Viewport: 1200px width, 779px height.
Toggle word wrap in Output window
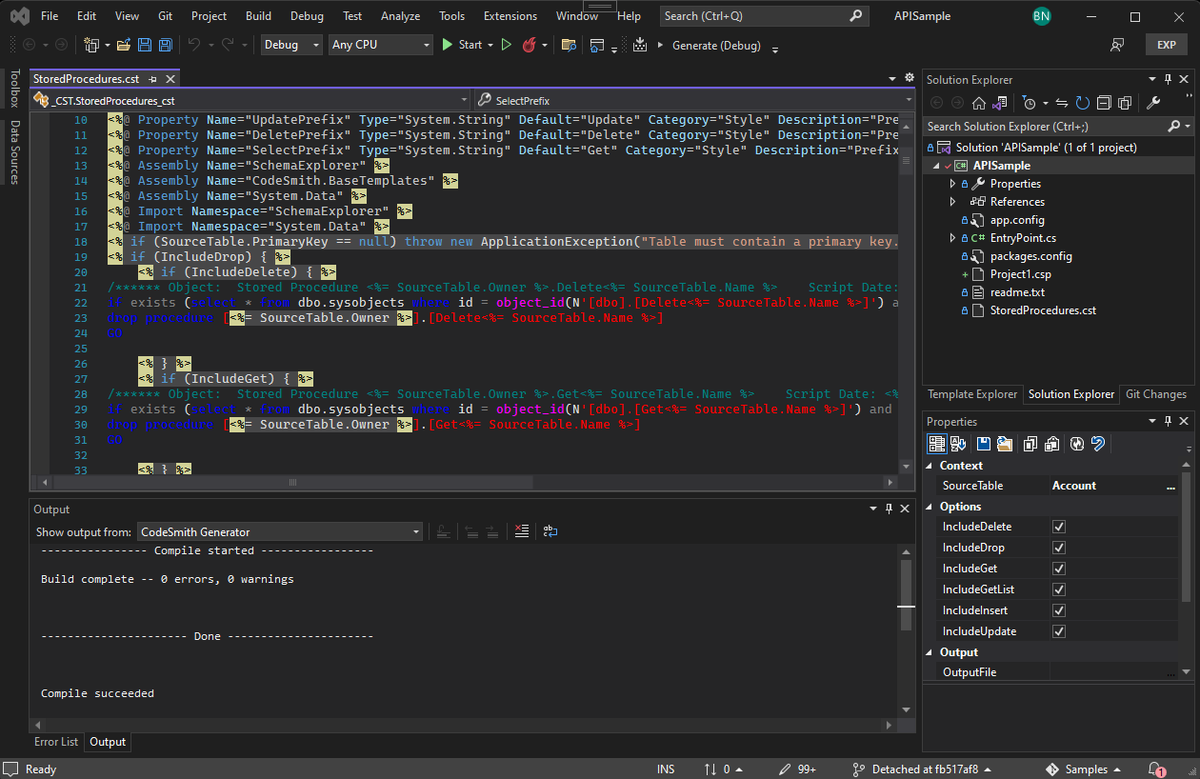pos(551,532)
